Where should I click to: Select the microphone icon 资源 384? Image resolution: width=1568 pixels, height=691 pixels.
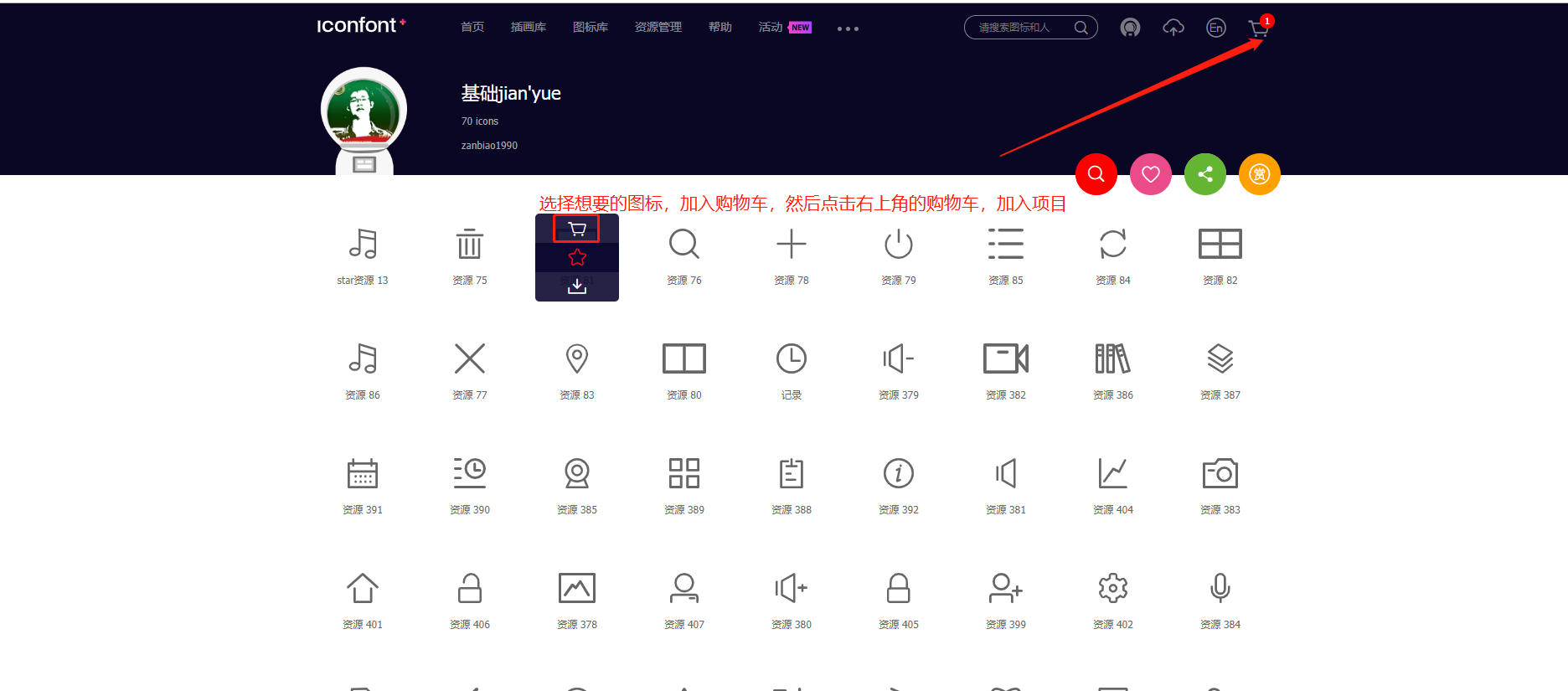click(1220, 588)
